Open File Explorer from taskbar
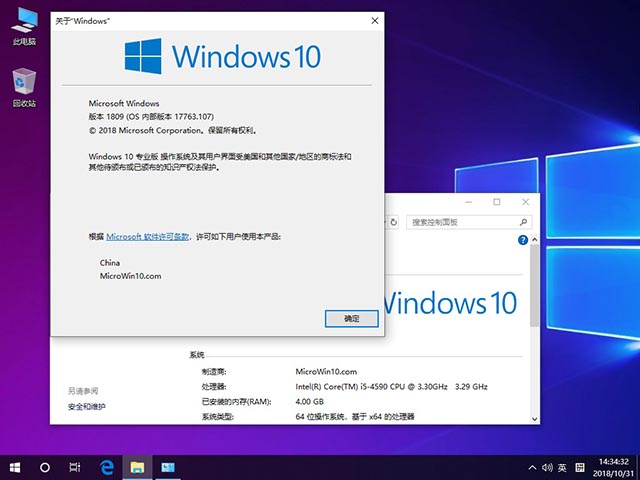The height and width of the screenshot is (480, 640). click(137, 467)
